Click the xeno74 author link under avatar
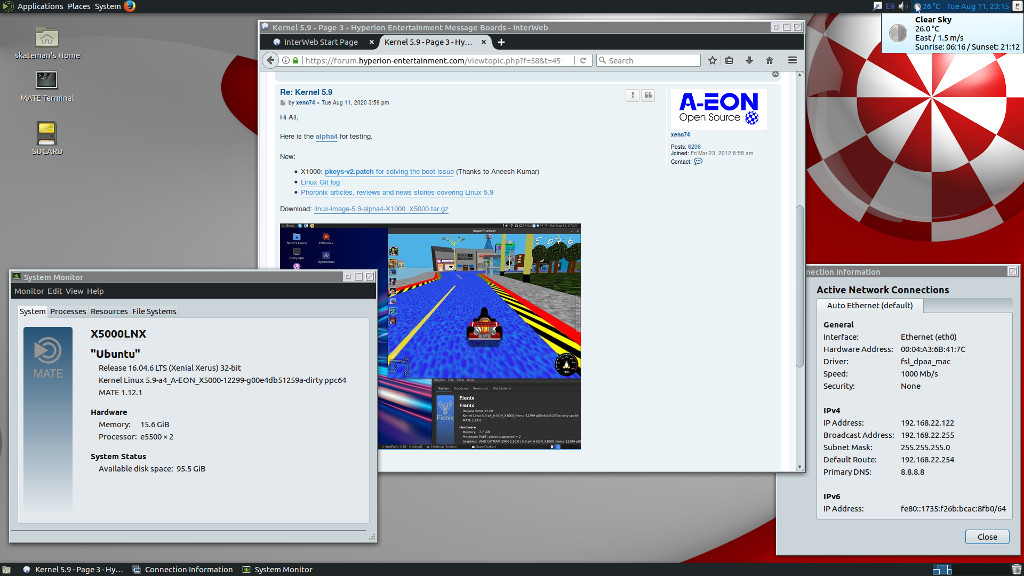Viewport: 1024px width, 576px height. [680, 135]
